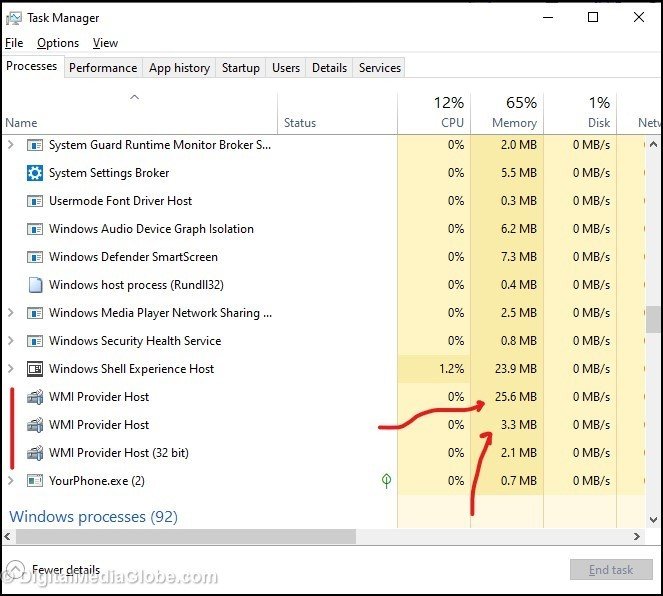
Task: Click the End task button
Action: coord(611,570)
